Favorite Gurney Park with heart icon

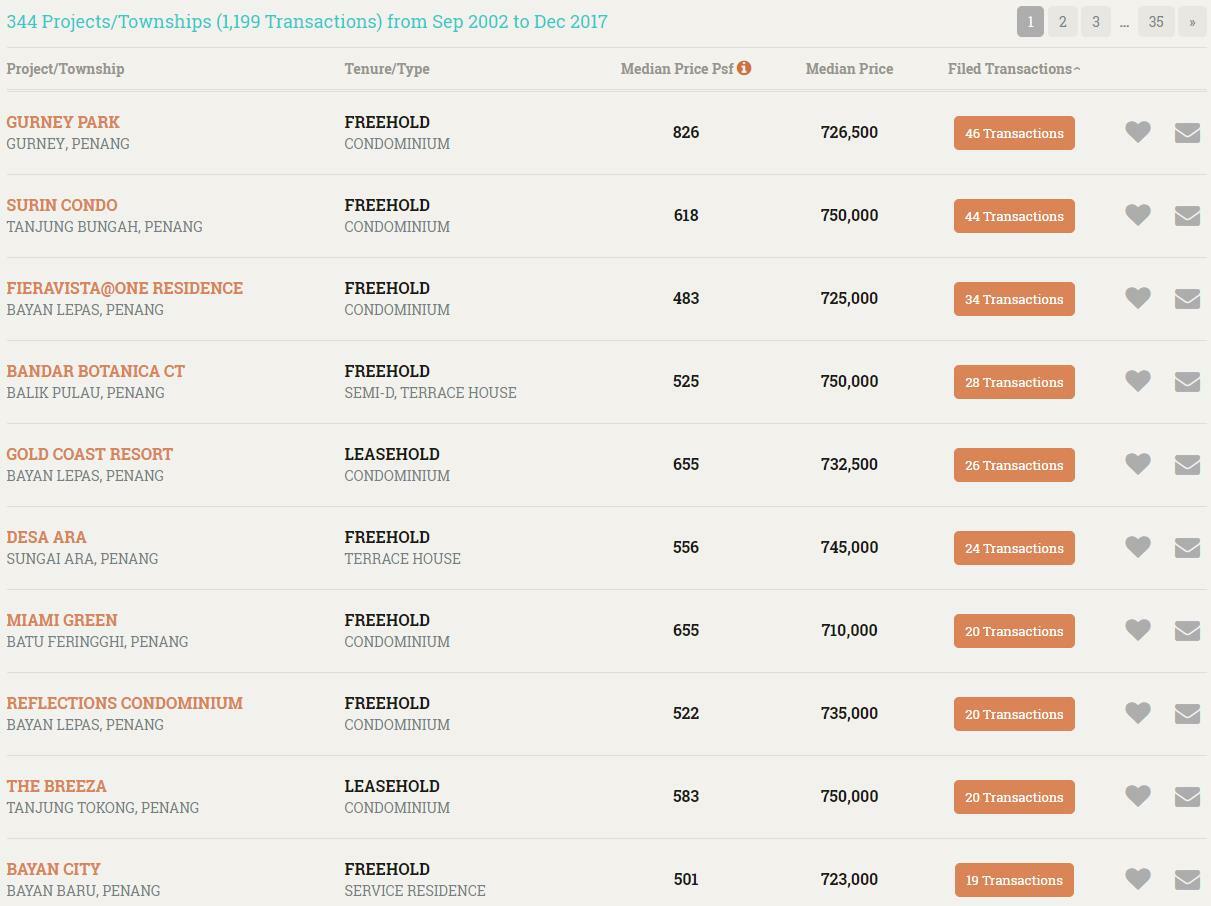[1138, 132]
